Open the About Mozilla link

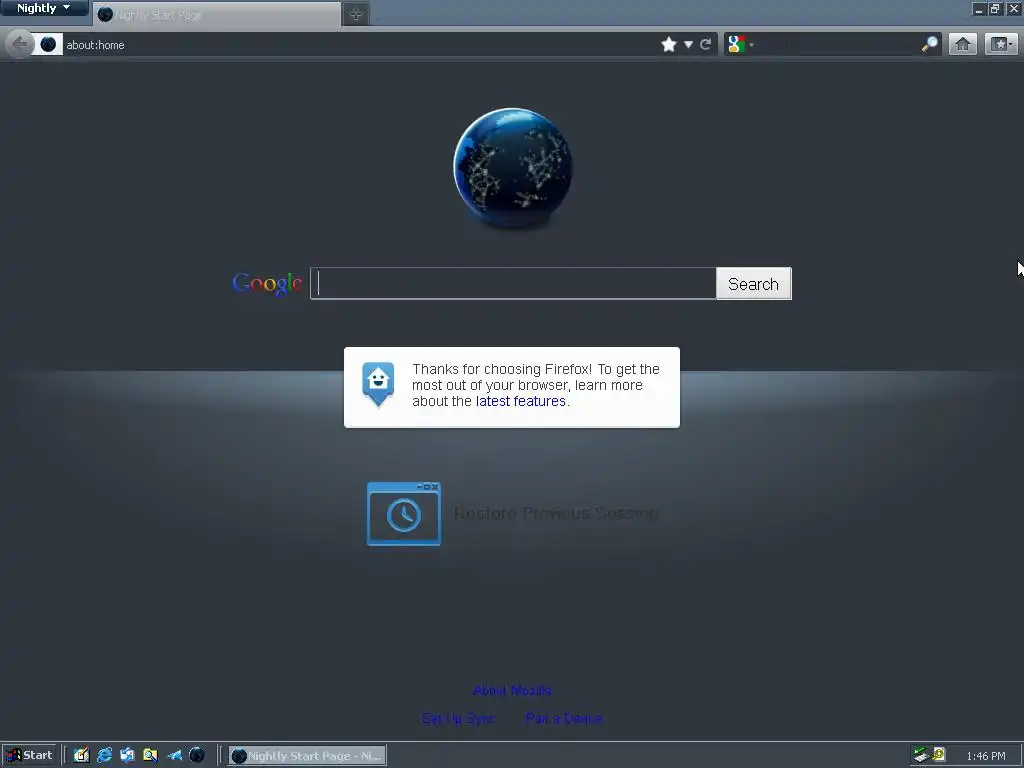[512, 690]
